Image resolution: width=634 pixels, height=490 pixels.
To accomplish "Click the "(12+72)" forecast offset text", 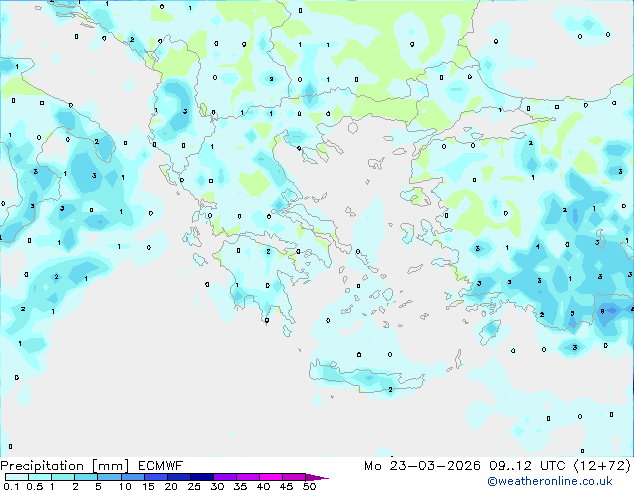I will point(602,466).
